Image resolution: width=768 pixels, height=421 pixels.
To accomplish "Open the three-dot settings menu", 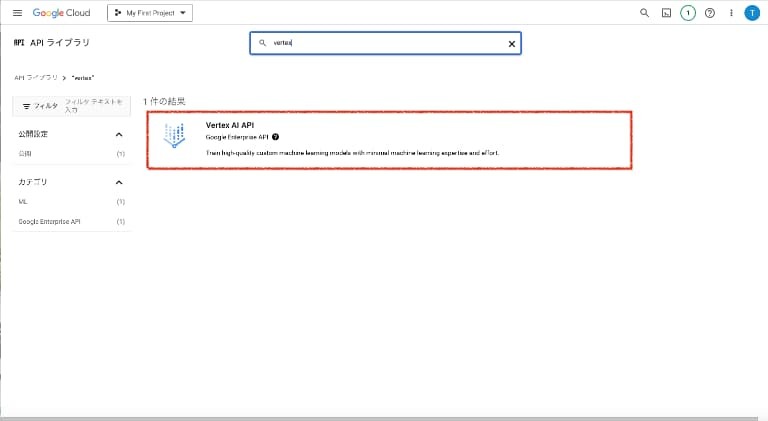I will 731,13.
